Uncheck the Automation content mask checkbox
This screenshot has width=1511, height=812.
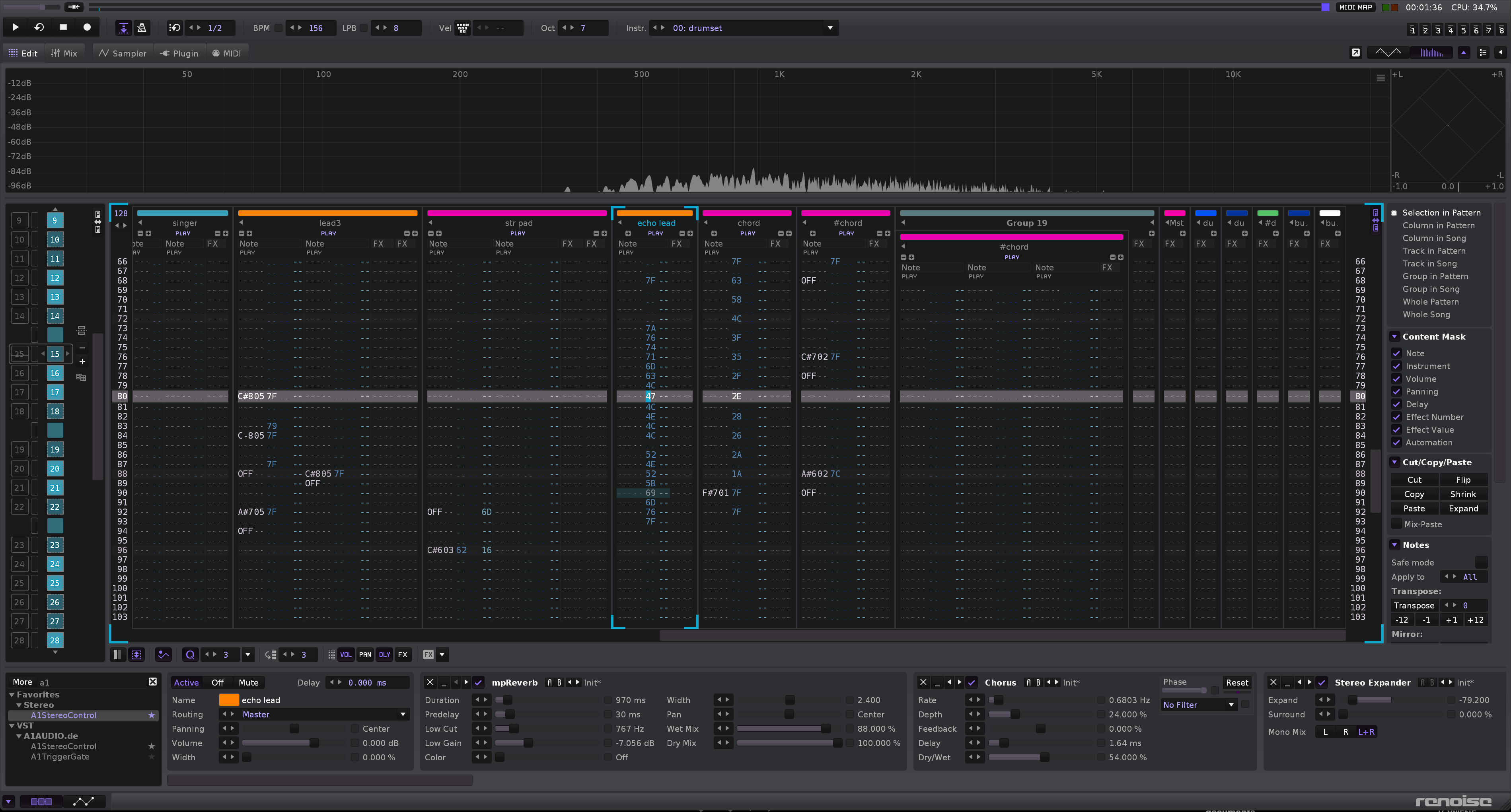1396,442
